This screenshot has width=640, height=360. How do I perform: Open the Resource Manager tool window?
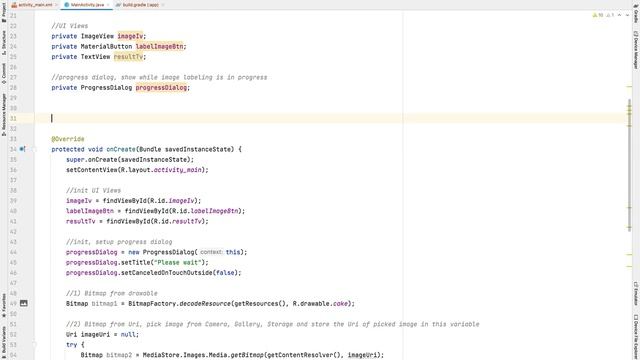click(x=4, y=115)
